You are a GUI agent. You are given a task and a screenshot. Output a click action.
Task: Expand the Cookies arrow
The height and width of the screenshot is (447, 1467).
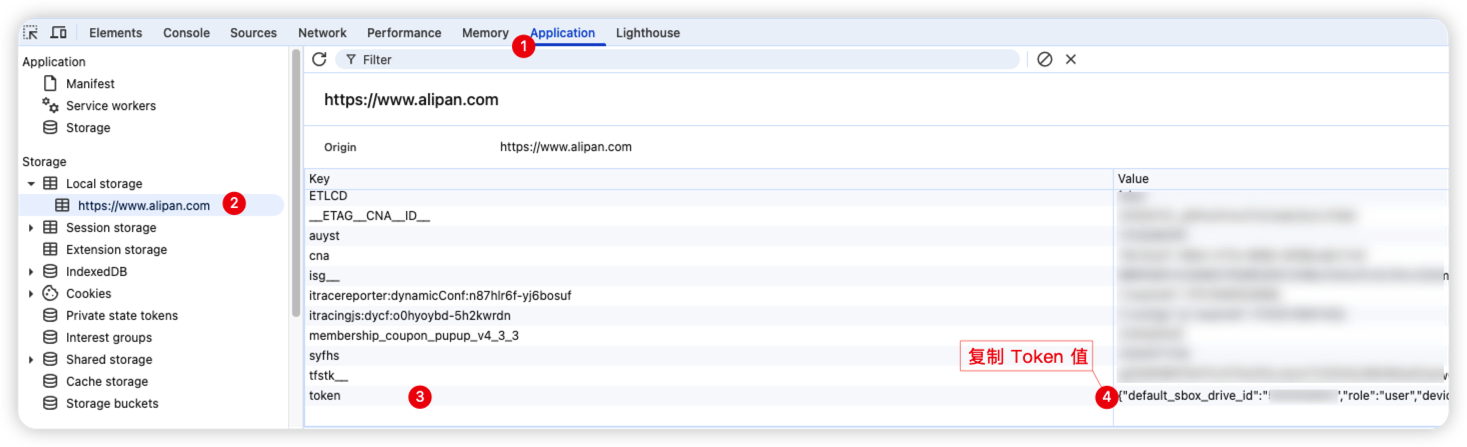(31, 294)
